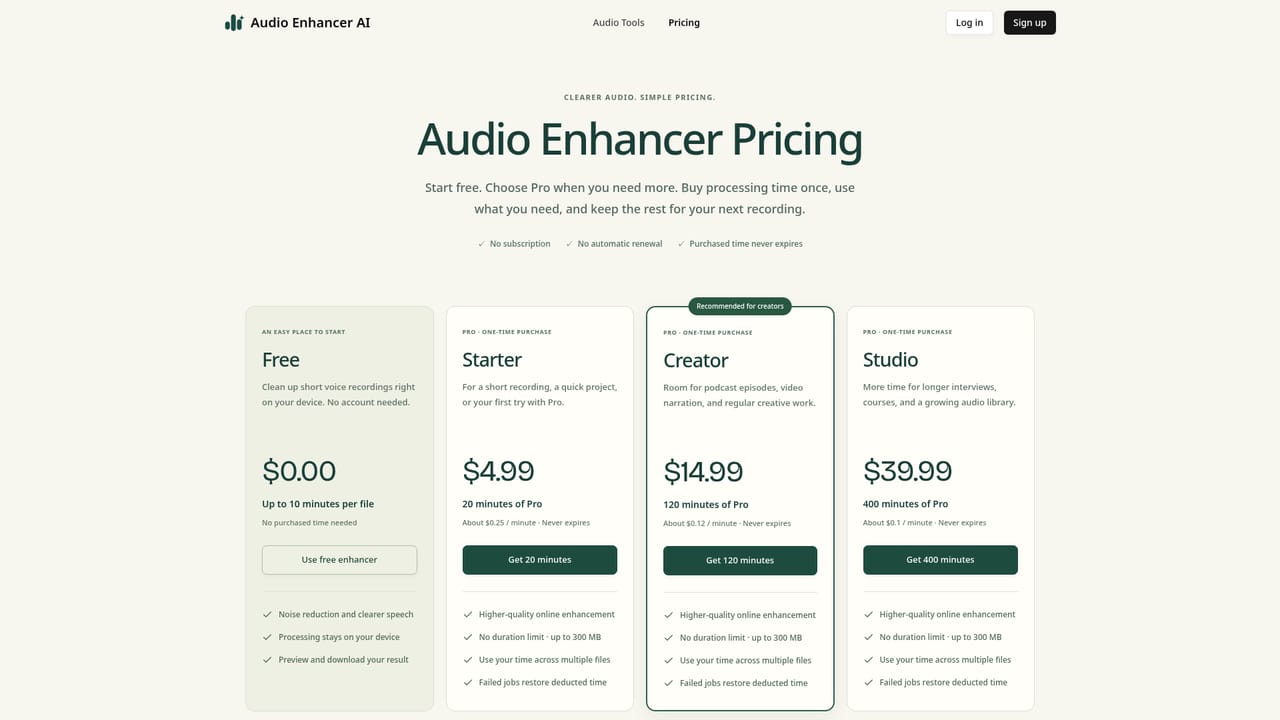Open the Audio Tools navigation item
The image size is (1280, 720).
(x=618, y=23)
